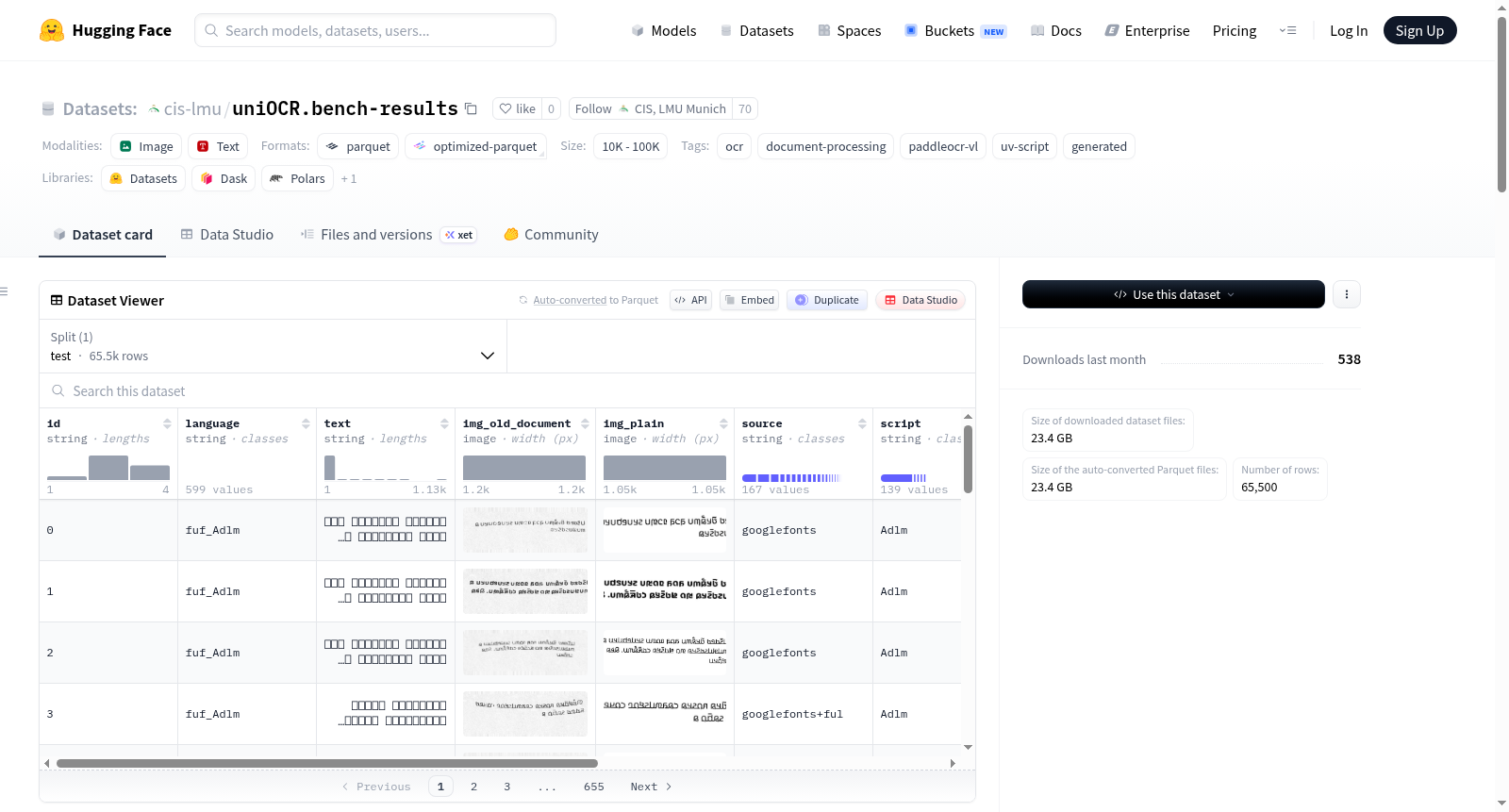This screenshot has height=812, width=1509.
Task: Switch to the Data Studio tab
Action: 227,235
